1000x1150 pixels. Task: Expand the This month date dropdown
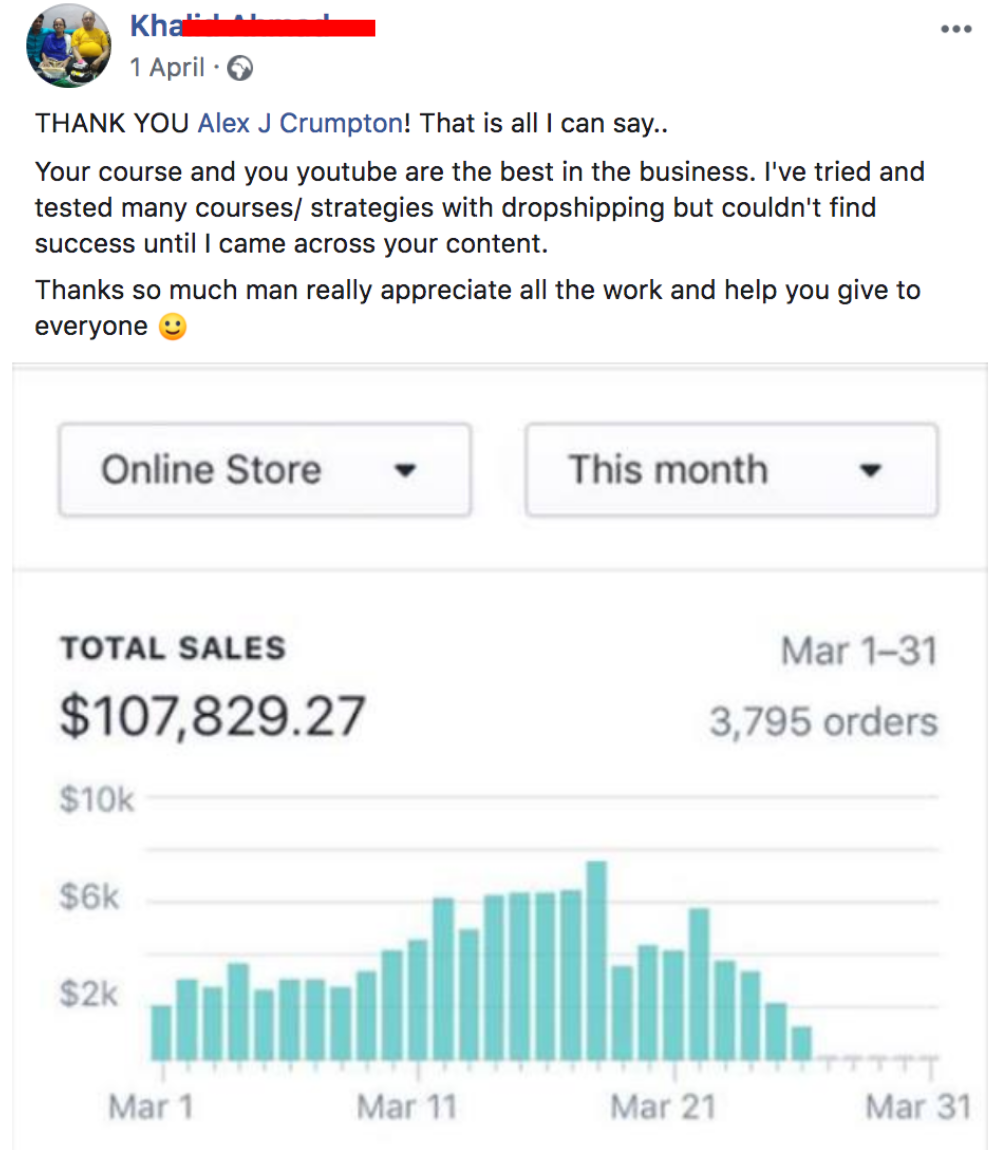point(731,469)
